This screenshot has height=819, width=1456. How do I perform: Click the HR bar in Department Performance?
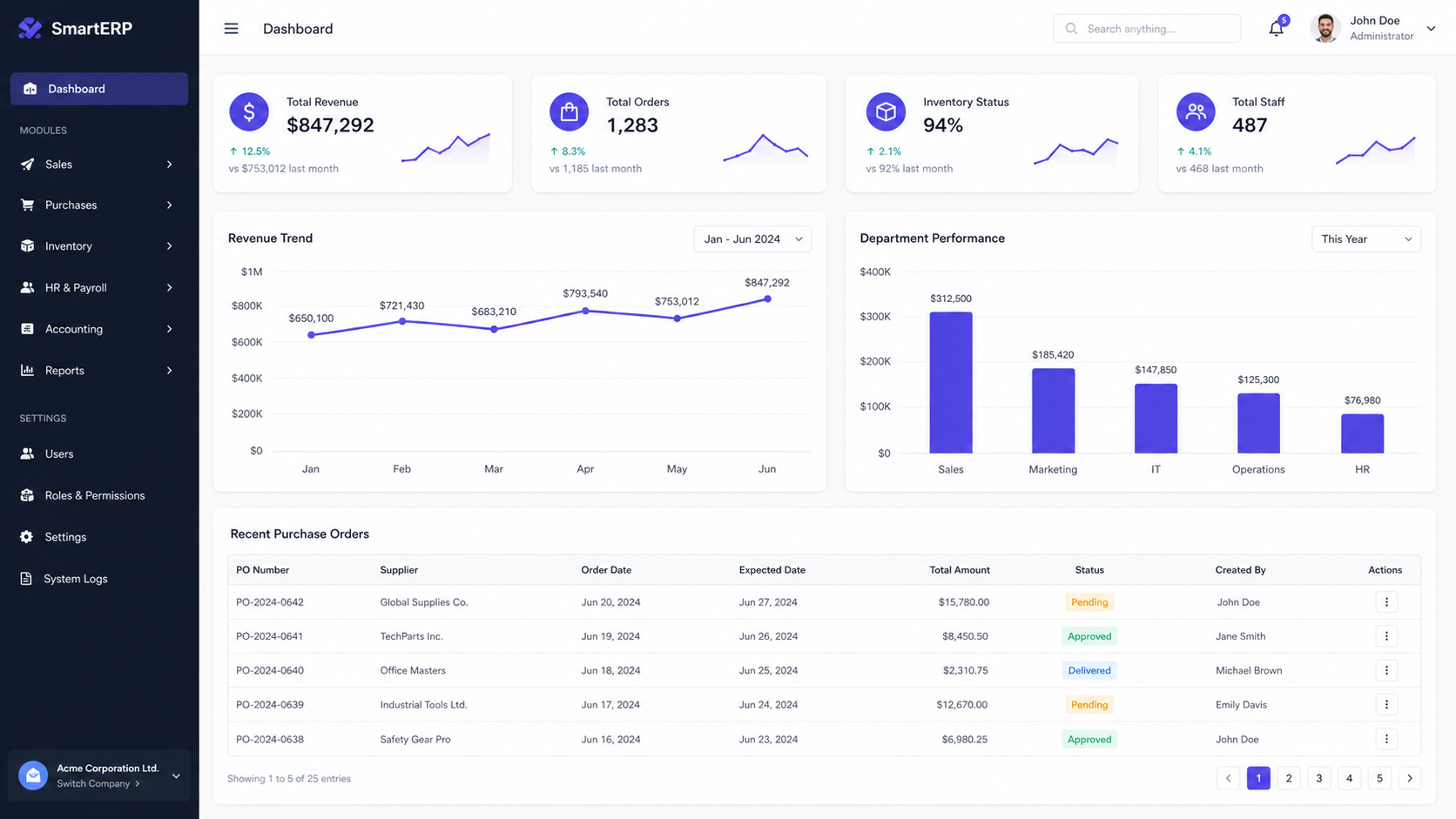[x=1362, y=433]
